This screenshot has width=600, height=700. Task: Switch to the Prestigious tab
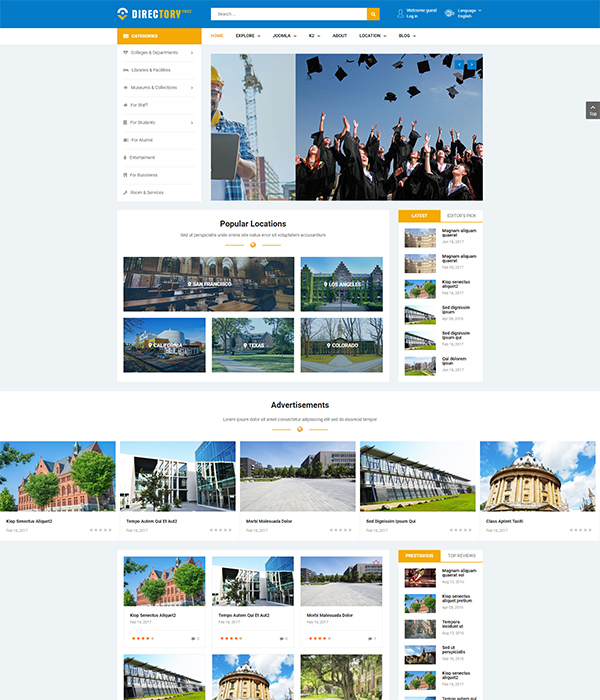pyautogui.click(x=419, y=556)
